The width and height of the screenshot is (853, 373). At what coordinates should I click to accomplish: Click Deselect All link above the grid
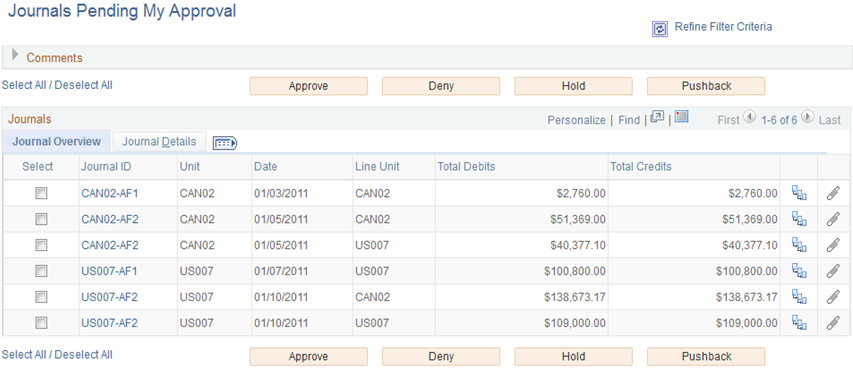[84, 85]
